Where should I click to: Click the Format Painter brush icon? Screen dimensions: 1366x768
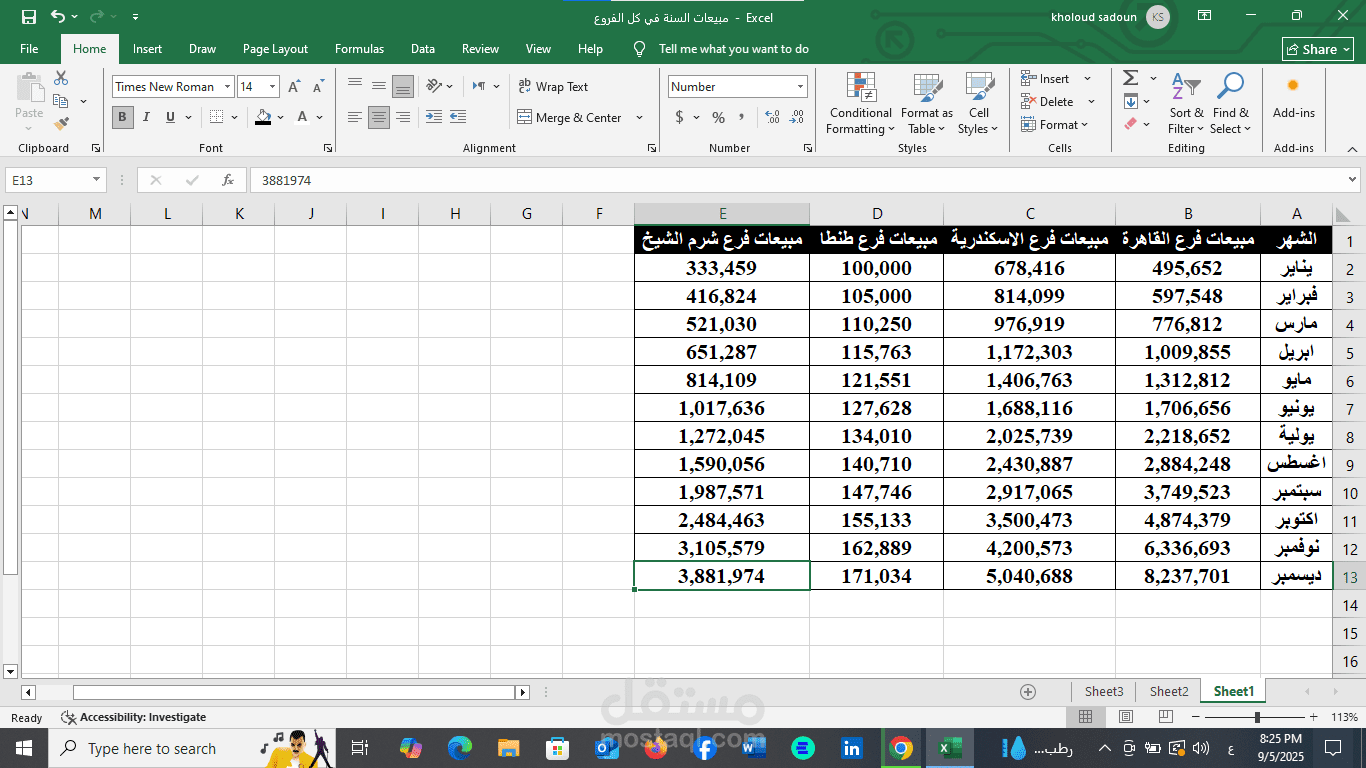[61, 124]
